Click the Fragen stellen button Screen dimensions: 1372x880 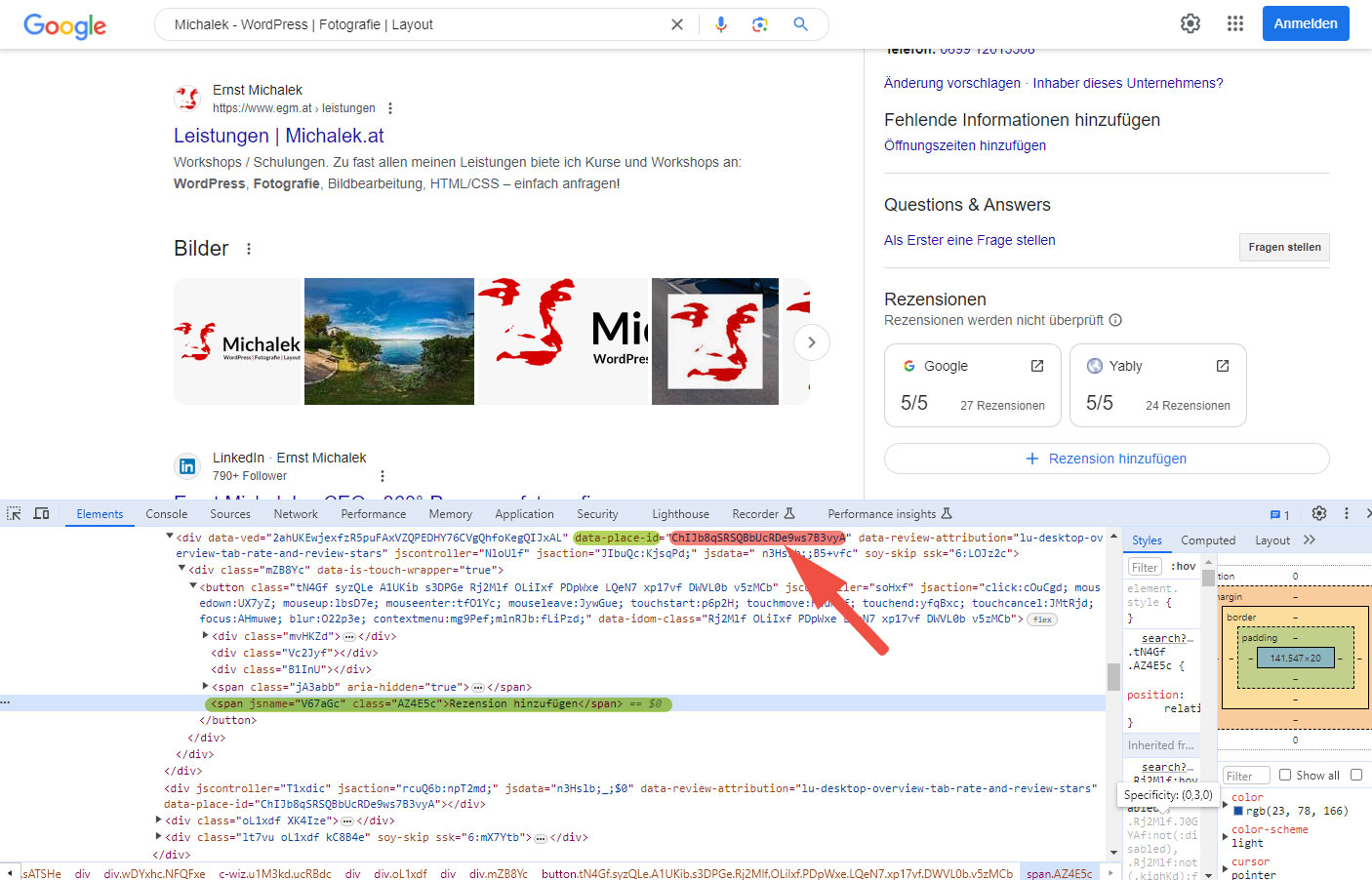pos(1284,247)
